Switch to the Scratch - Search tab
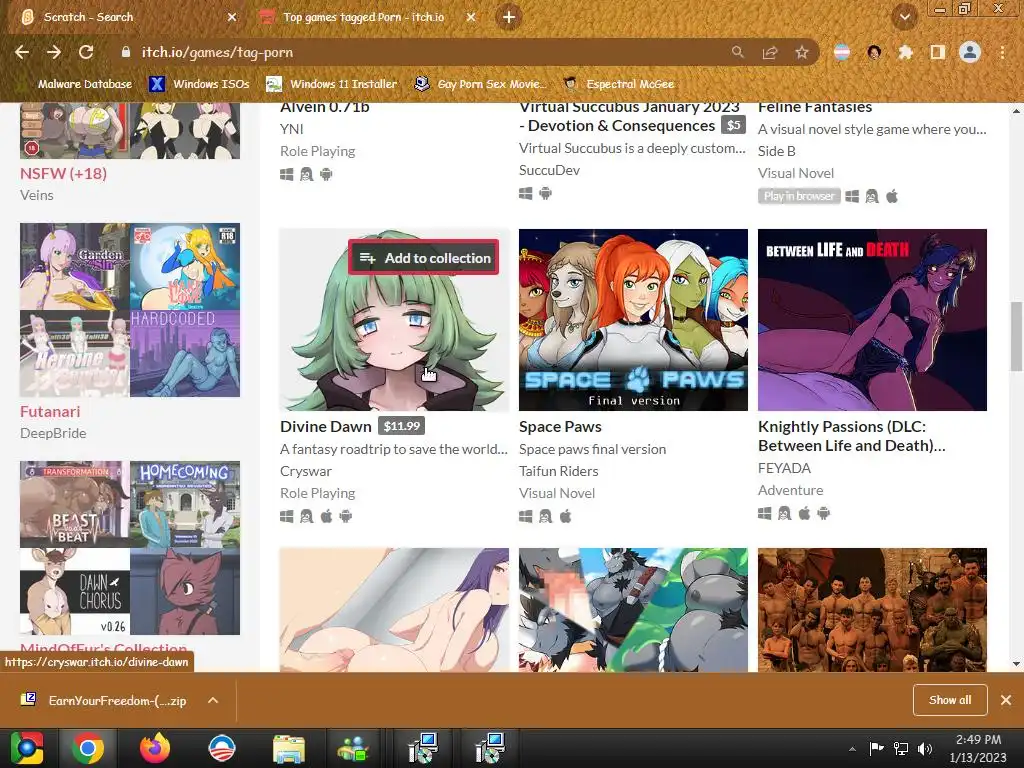The image size is (1024, 768). point(124,17)
